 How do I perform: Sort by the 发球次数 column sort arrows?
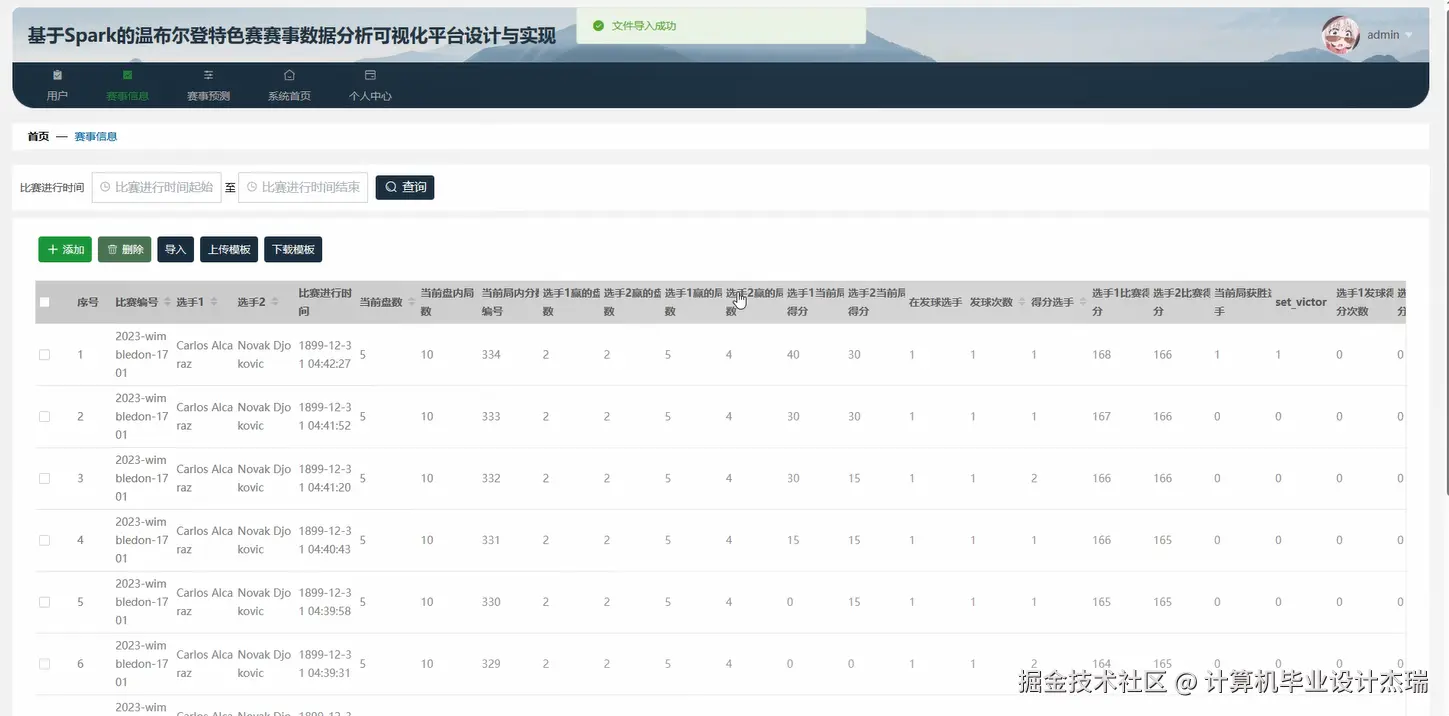tap(1023, 302)
